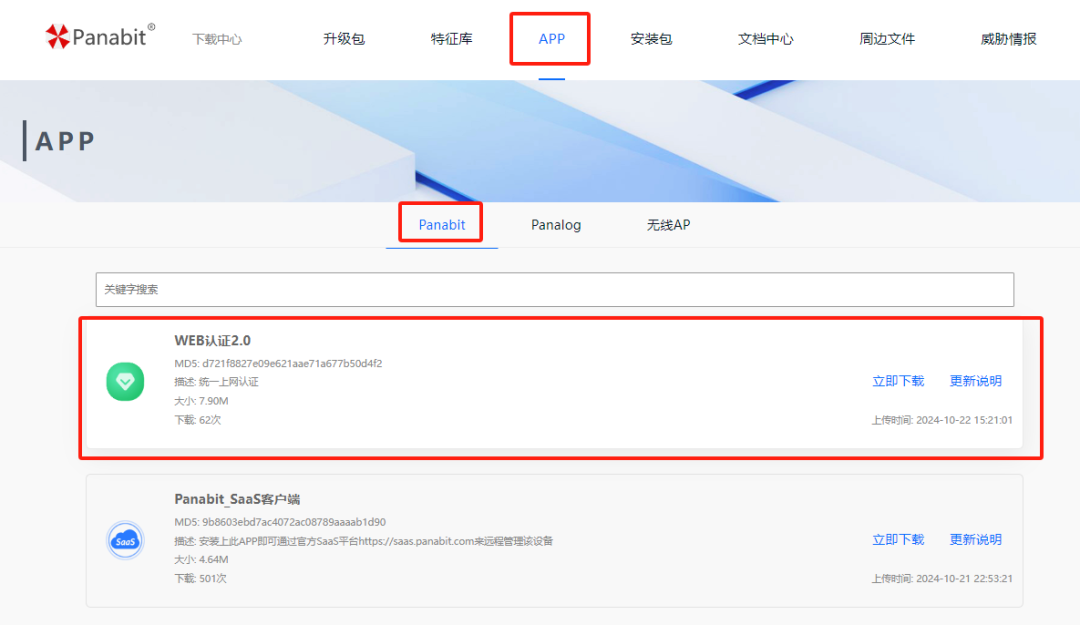Viewport: 1080px width, 625px height.
Task: Click MD5 d721f8827e09e621aae71a677b50d4f2
Action: point(278,363)
